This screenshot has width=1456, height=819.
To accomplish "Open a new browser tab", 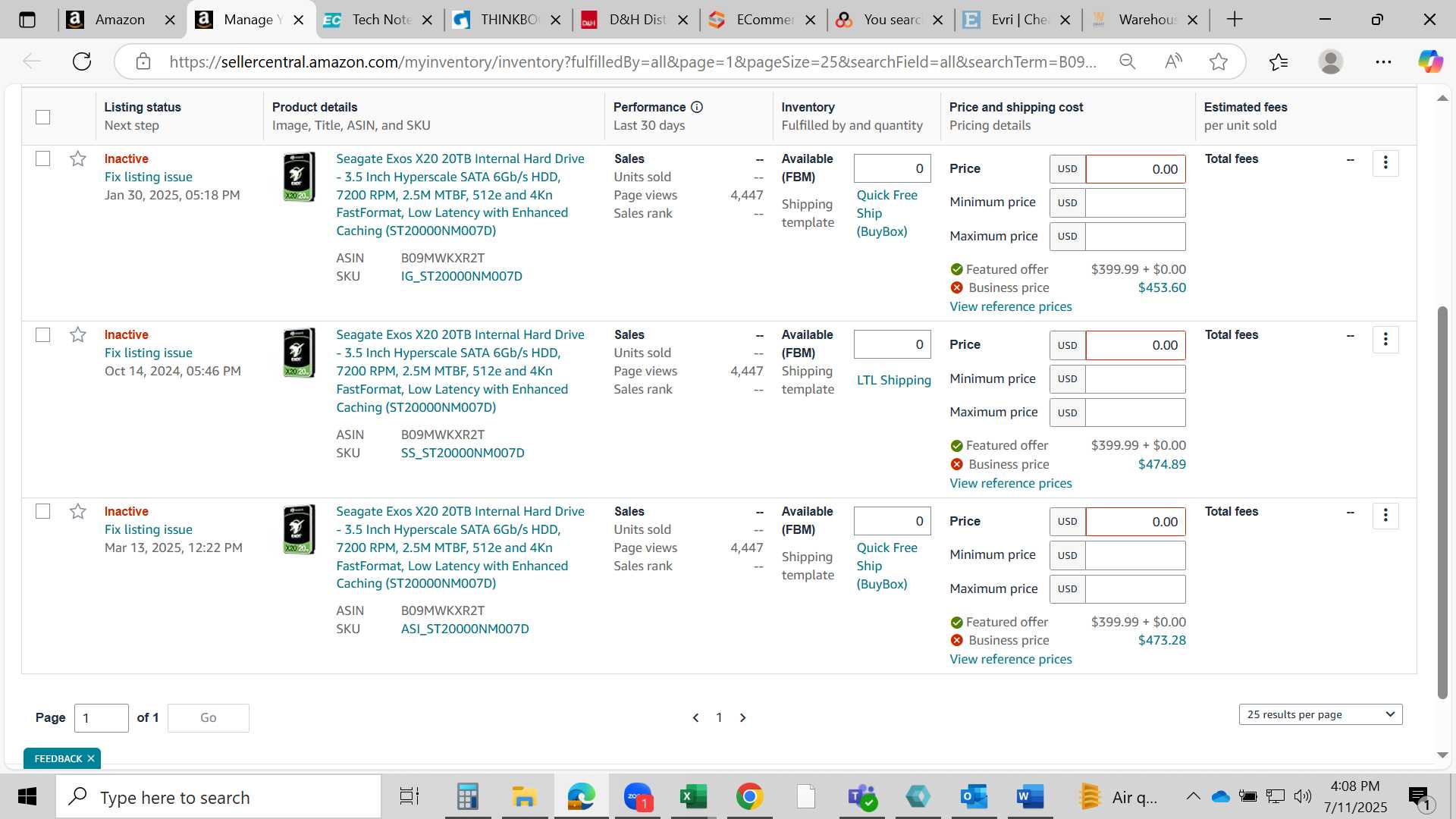I will pyautogui.click(x=1235, y=20).
